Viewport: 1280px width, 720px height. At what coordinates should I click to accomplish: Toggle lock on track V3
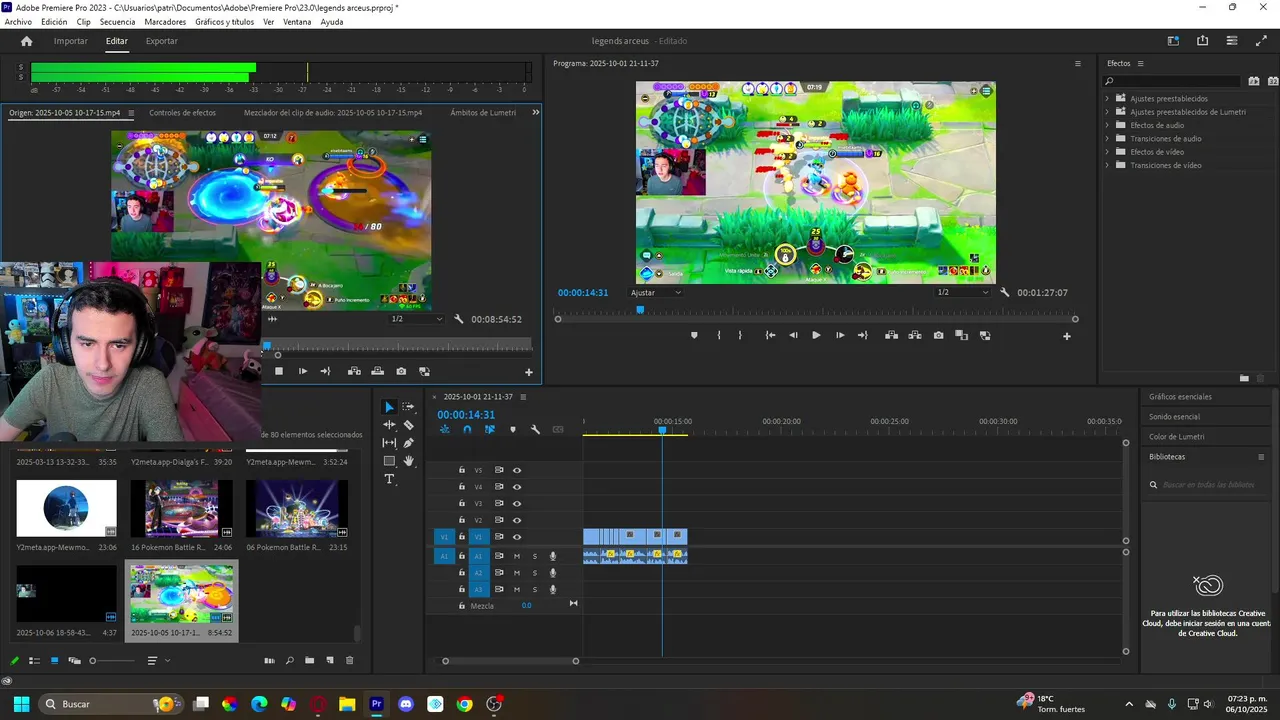click(x=461, y=503)
